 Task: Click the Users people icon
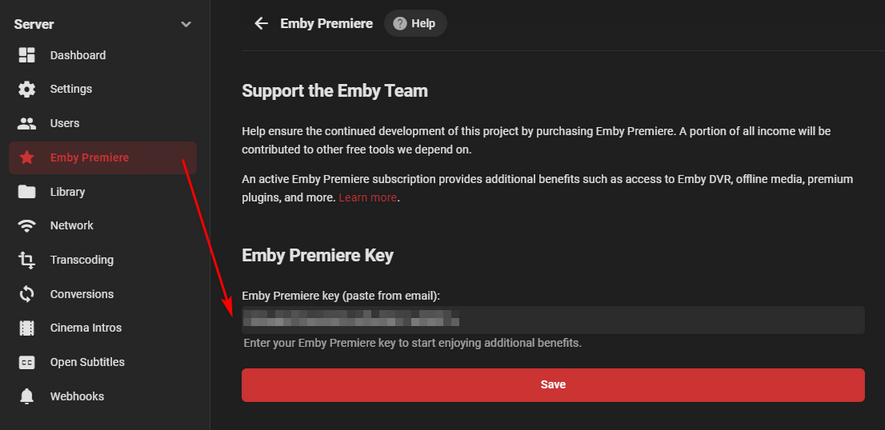tap(27, 123)
